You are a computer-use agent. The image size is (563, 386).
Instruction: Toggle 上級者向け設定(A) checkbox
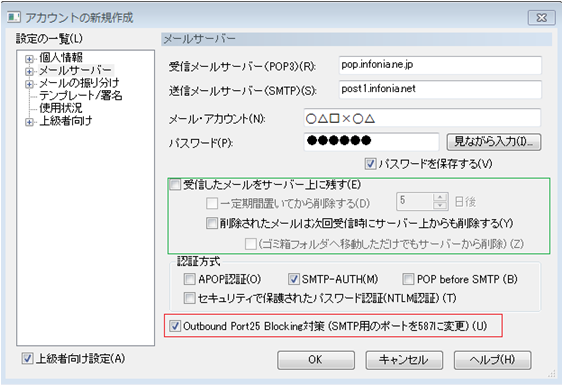click(x=27, y=358)
